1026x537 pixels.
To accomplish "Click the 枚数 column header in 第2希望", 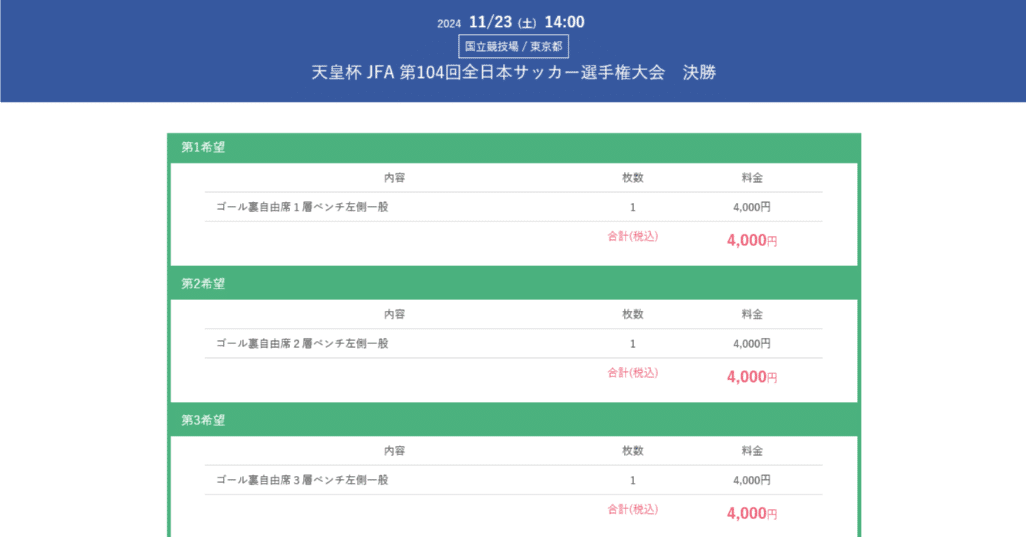I will tap(633, 314).
